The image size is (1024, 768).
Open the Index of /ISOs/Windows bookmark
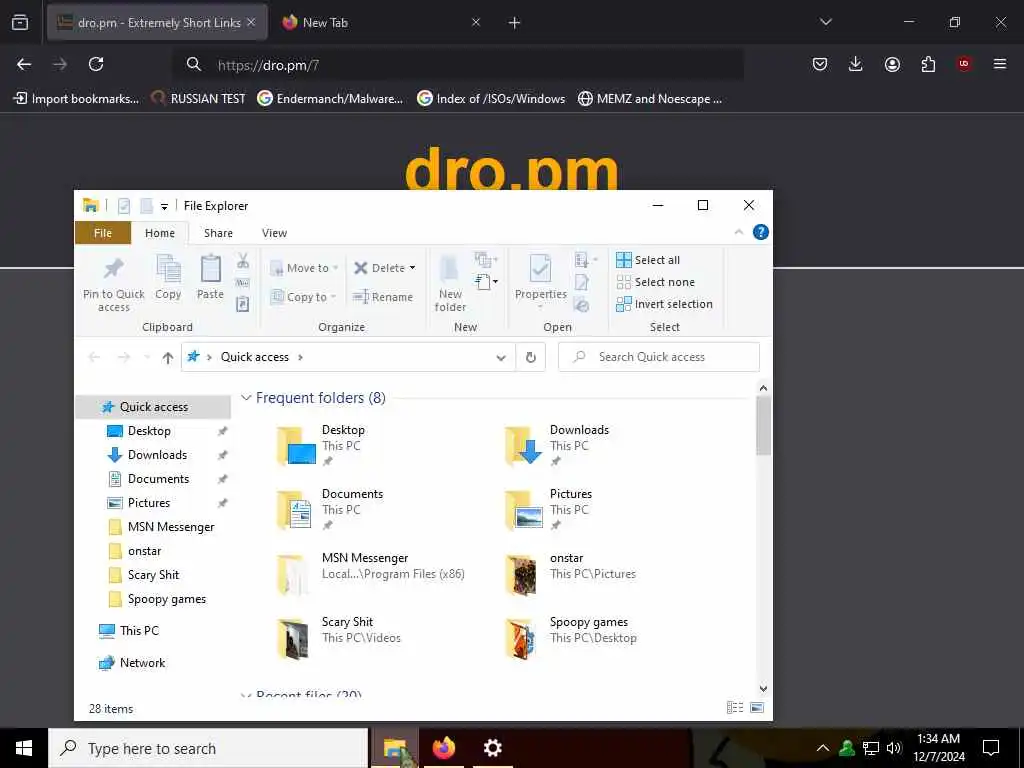tap(491, 99)
